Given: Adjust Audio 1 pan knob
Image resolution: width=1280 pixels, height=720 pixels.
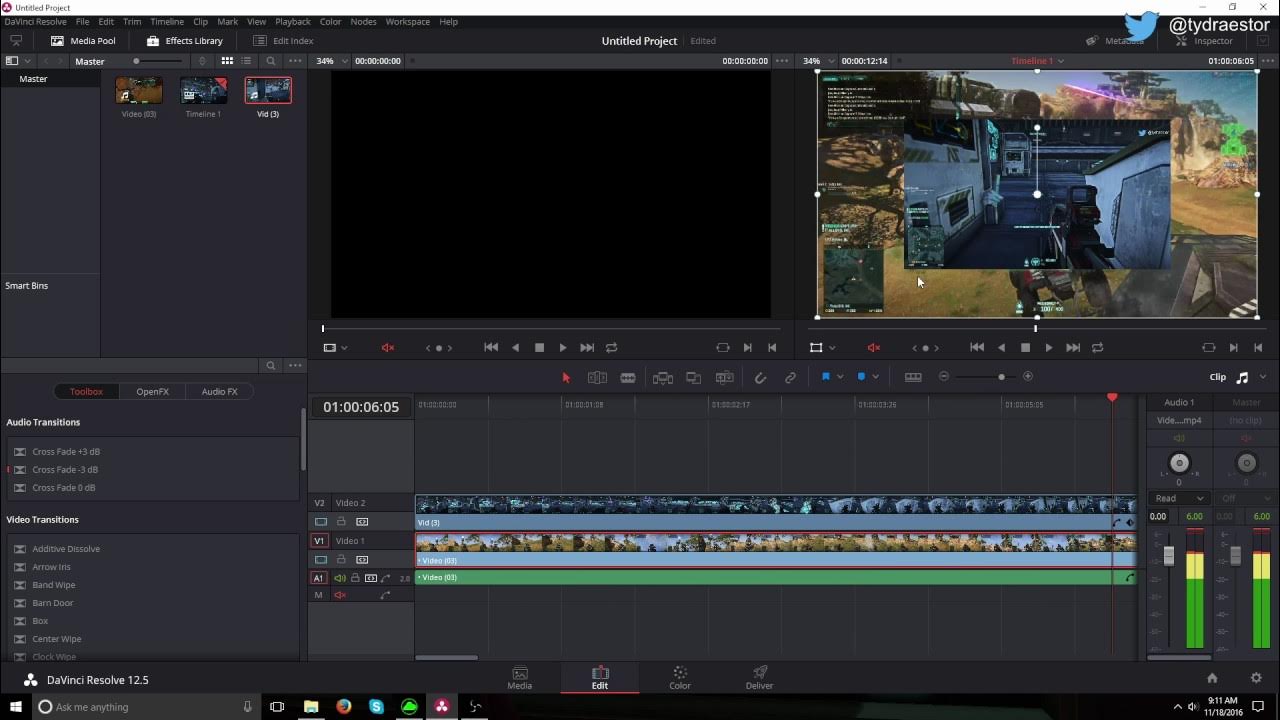Looking at the screenshot, I should [1179, 462].
